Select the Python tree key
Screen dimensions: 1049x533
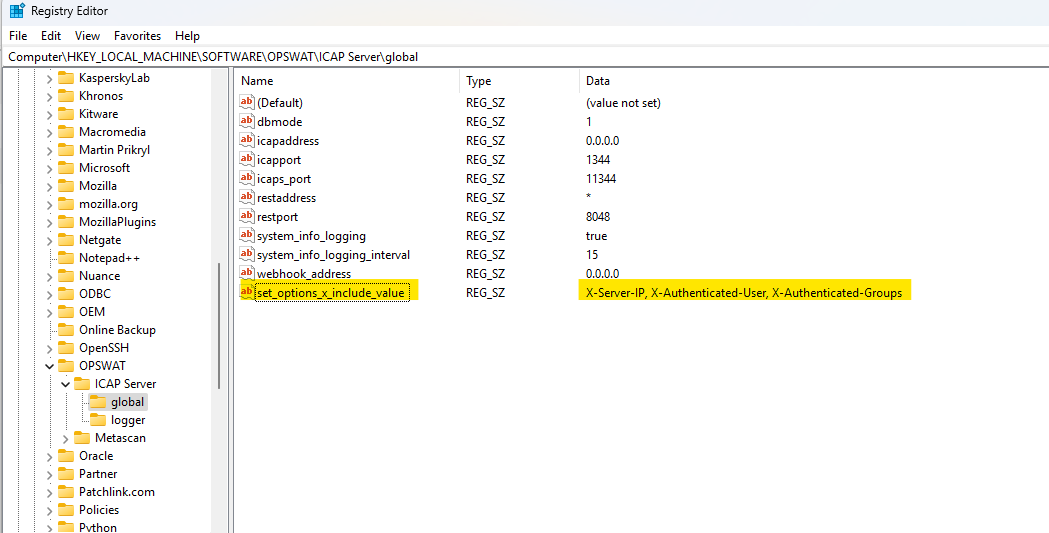(98, 527)
